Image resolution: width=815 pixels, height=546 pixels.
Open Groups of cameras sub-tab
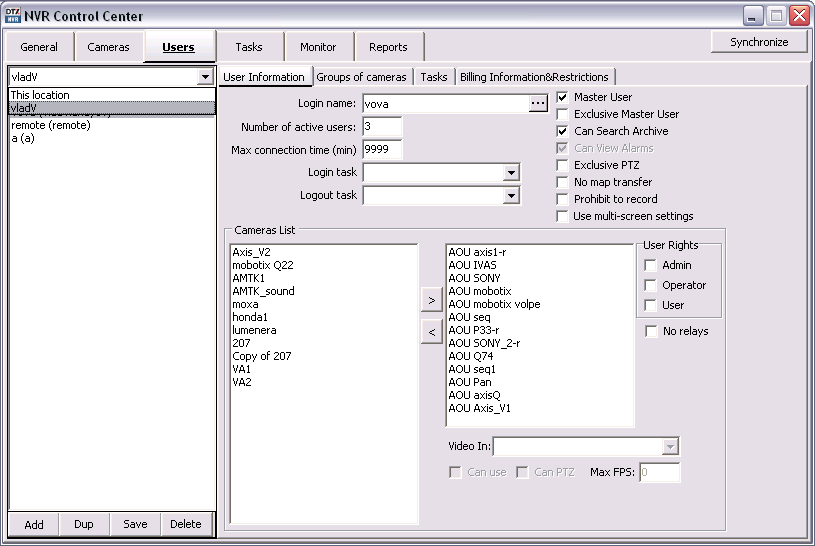point(361,77)
